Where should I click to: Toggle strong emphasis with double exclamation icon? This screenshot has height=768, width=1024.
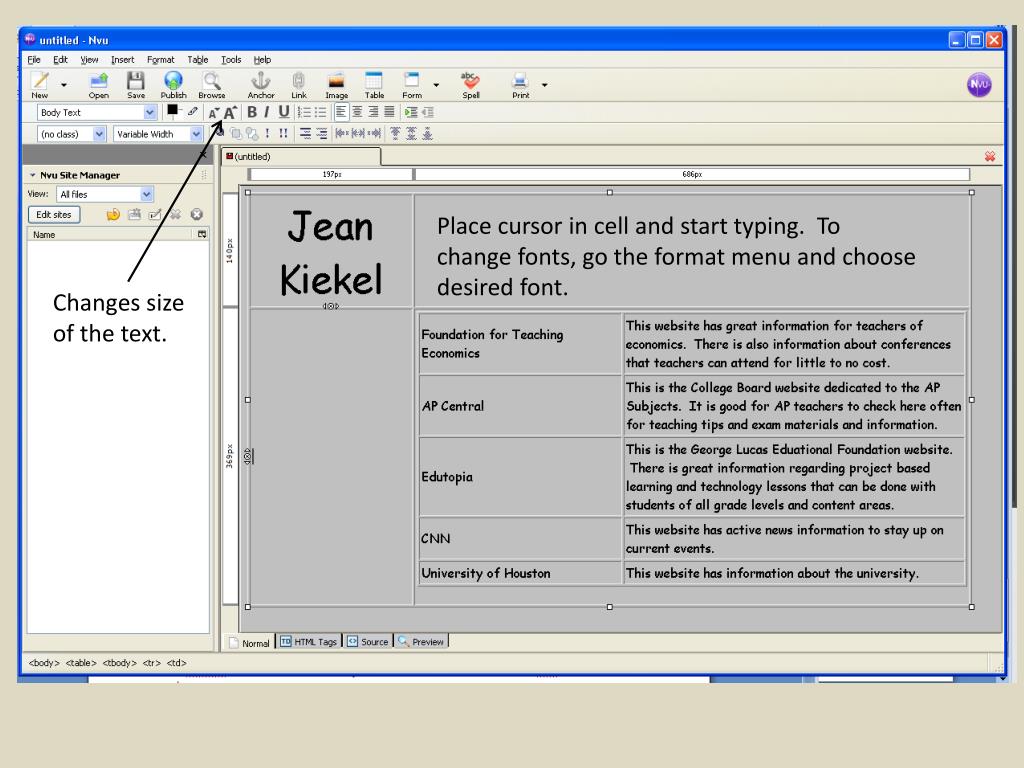[283, 133]
